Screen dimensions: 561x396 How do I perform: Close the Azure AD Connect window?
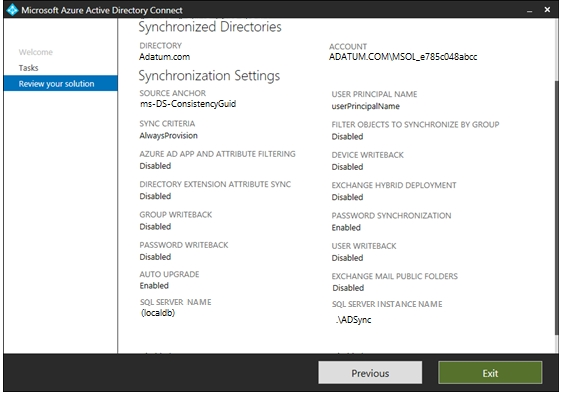click(547, 10)
